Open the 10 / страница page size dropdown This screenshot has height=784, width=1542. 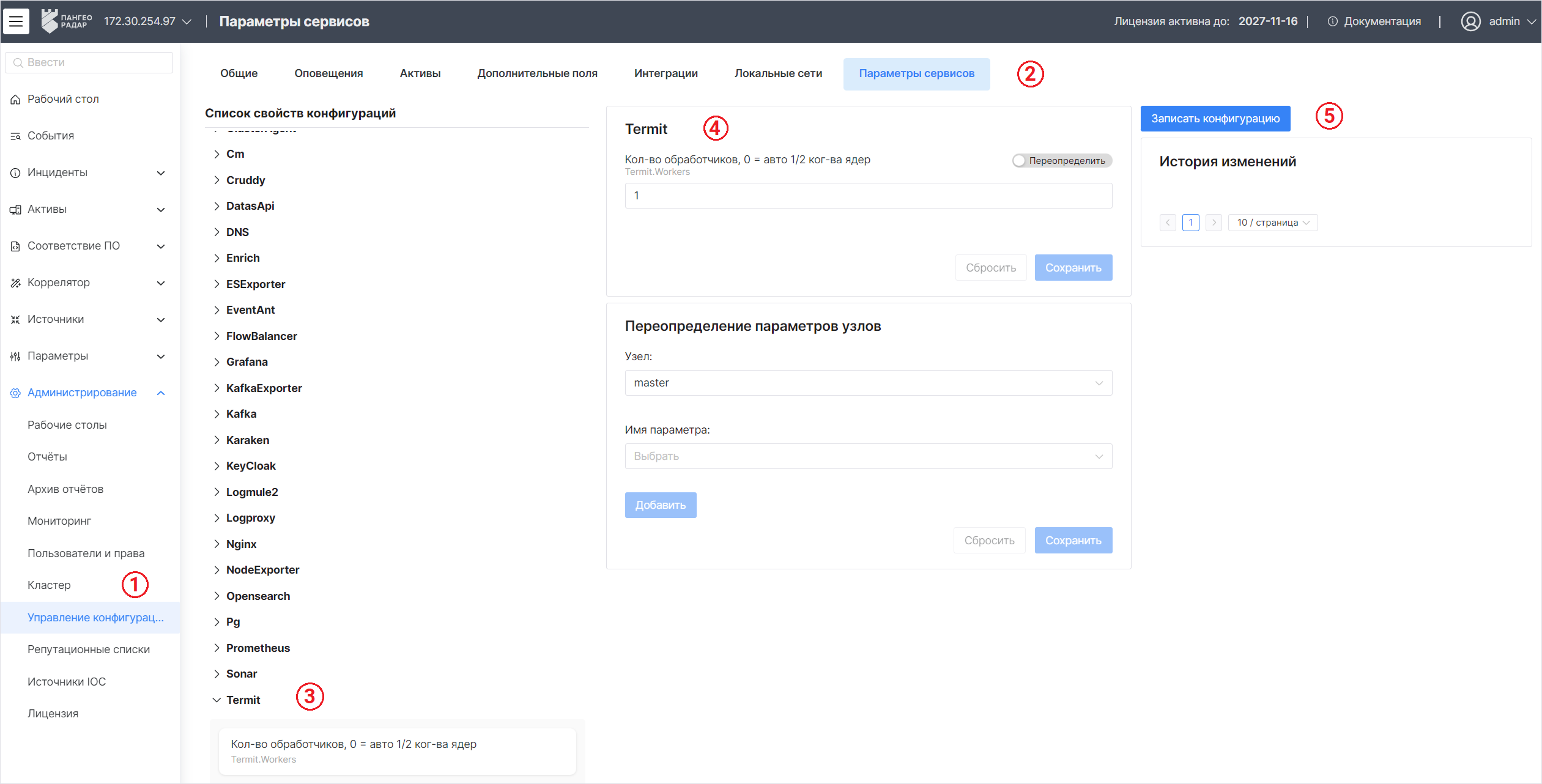click(x=1272, y=223)
